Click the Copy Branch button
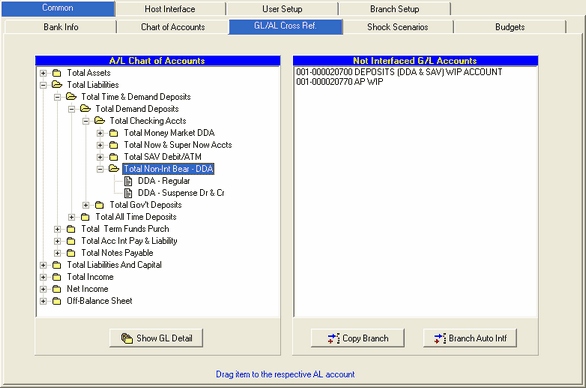This screenshot has height=388, width=586. coord(358,338)
